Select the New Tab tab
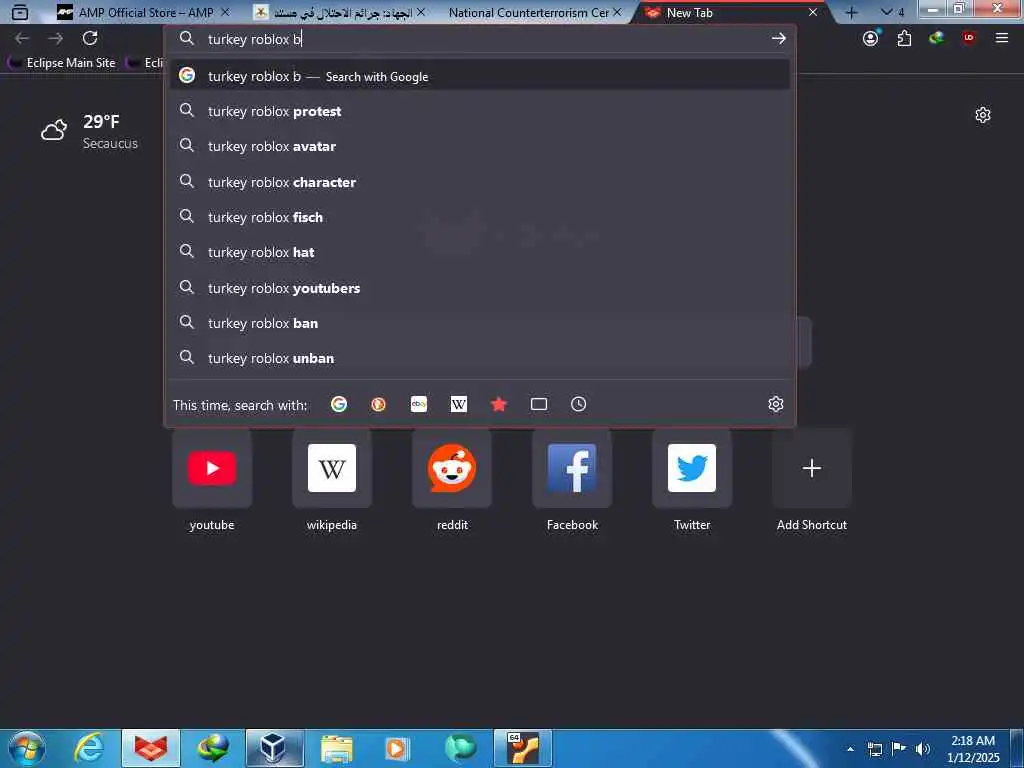 725,12
